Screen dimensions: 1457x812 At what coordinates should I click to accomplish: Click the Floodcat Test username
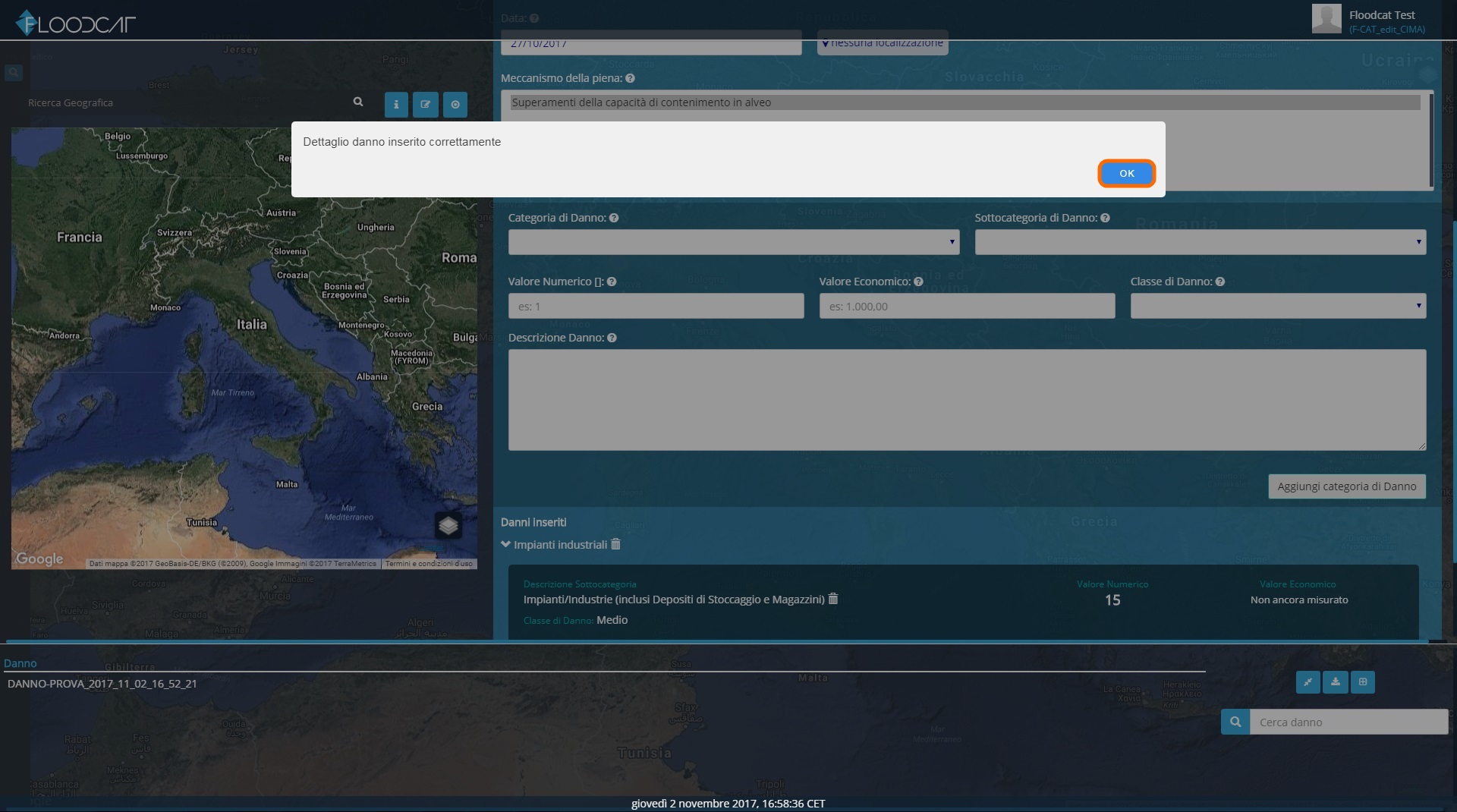[1382, 15]
